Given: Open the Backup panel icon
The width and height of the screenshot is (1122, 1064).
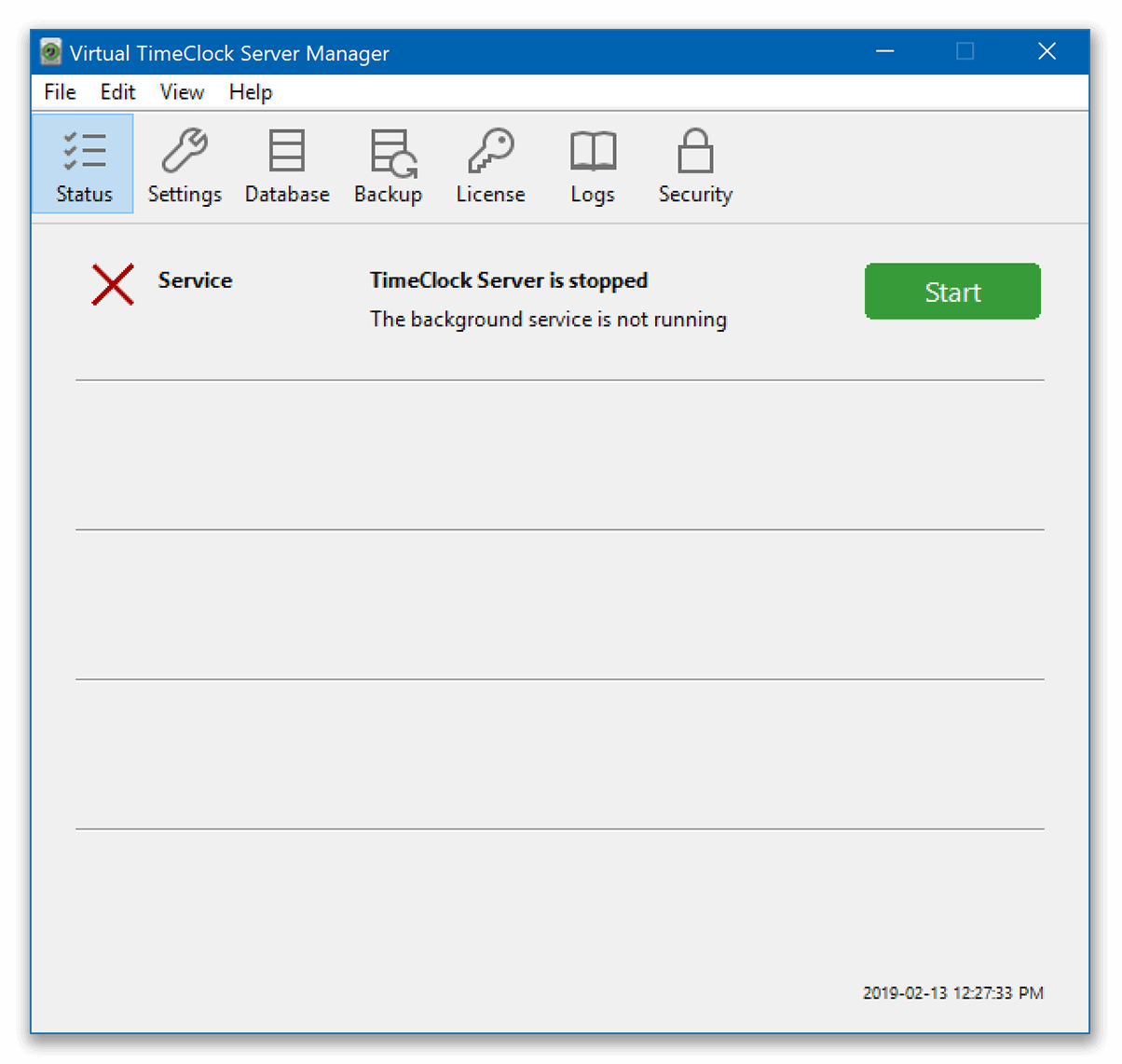Looking at the screenshot, I should point(388,164).
